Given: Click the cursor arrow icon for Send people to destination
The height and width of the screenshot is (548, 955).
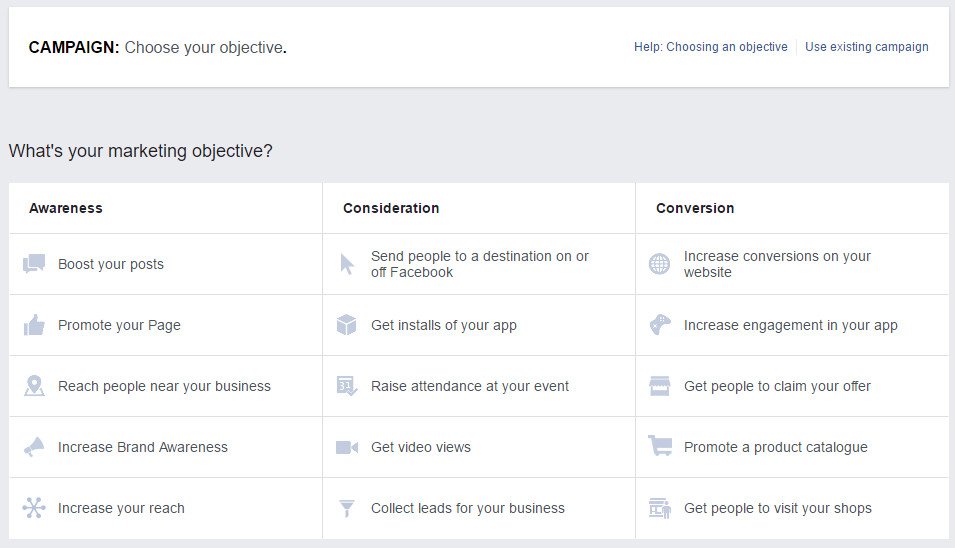Looking at the screenshot, I should click(x=347, y=264).
